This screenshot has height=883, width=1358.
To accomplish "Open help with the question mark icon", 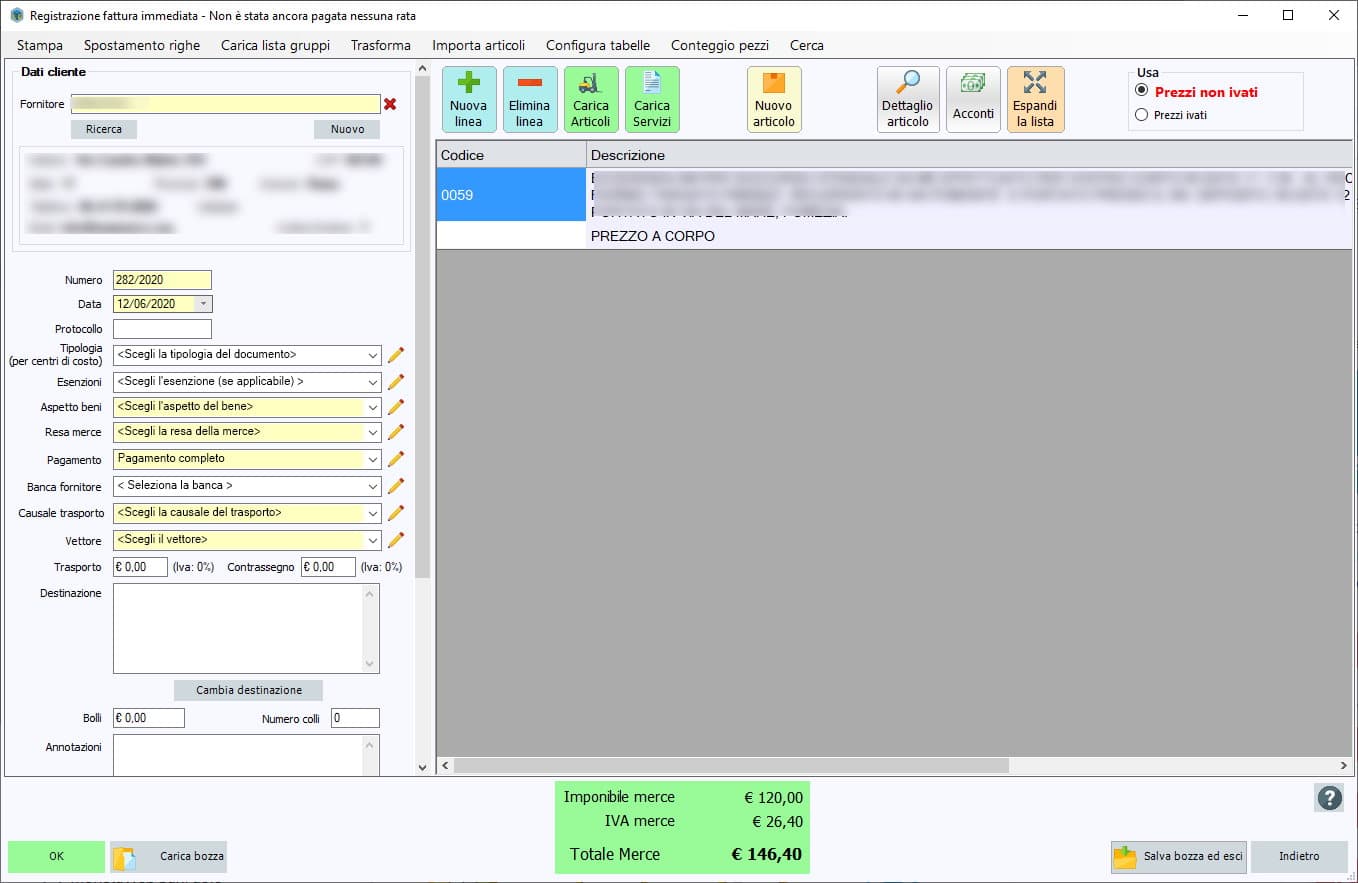I will (x=1329, y=797).
